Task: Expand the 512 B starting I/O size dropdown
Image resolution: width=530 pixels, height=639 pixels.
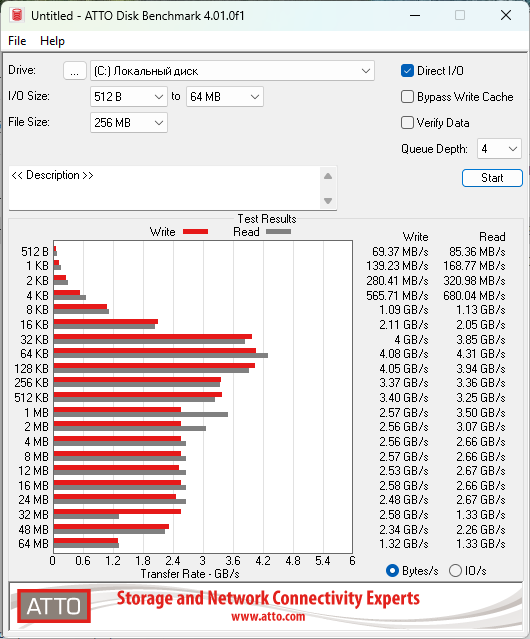Action: [x=129, y=97]
